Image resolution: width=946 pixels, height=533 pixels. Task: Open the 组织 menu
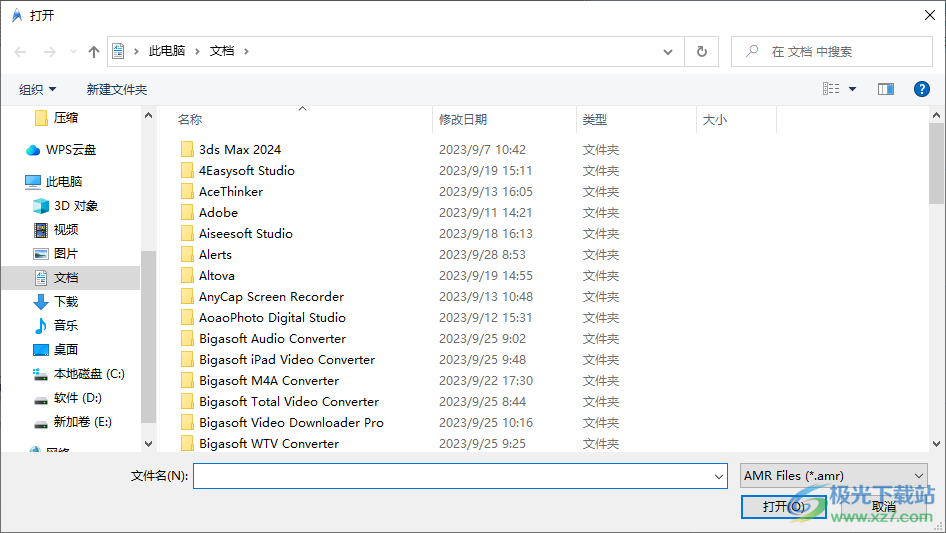point(37,89)
